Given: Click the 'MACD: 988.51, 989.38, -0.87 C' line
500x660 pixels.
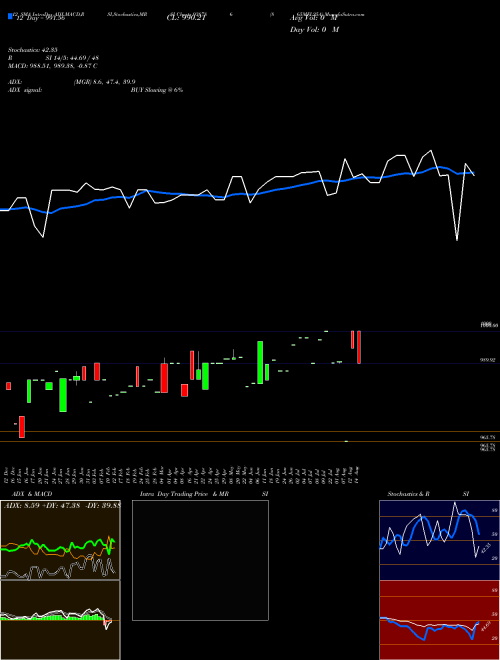Looking at the screenshot, I should pyautogui.click(x=53, y=66).
